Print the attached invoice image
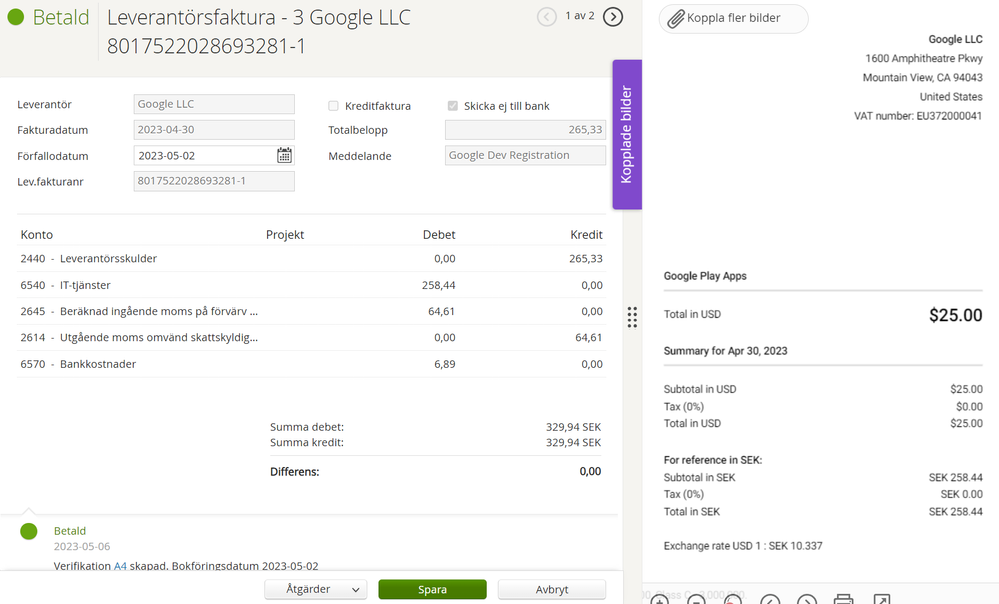This screenshot has width=999, height=604. [843, 600]
